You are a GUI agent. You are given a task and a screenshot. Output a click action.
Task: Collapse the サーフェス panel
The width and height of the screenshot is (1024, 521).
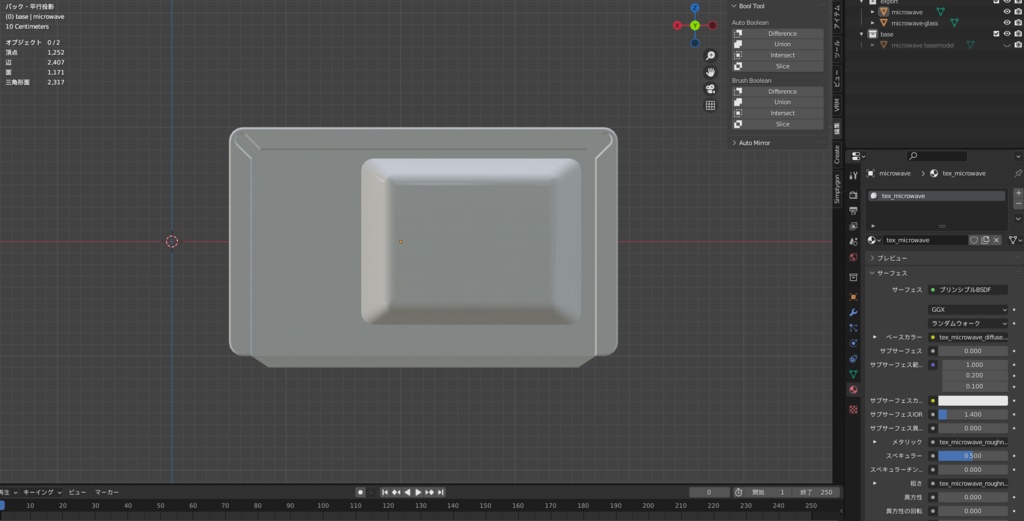coord(872,273)
